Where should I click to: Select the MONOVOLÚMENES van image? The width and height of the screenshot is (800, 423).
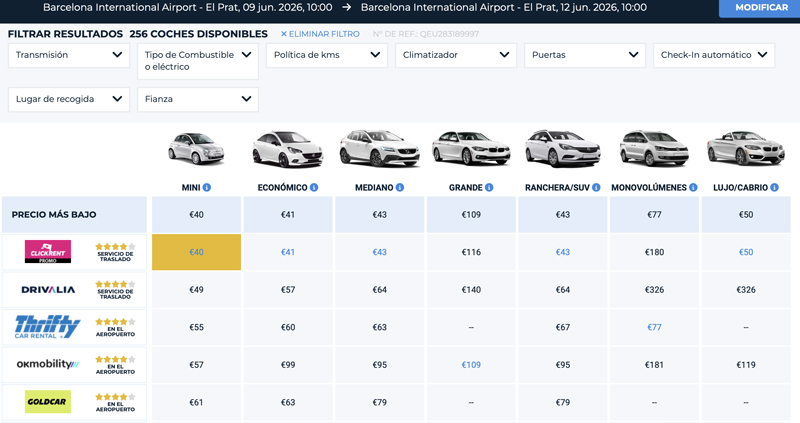[654, 148]
